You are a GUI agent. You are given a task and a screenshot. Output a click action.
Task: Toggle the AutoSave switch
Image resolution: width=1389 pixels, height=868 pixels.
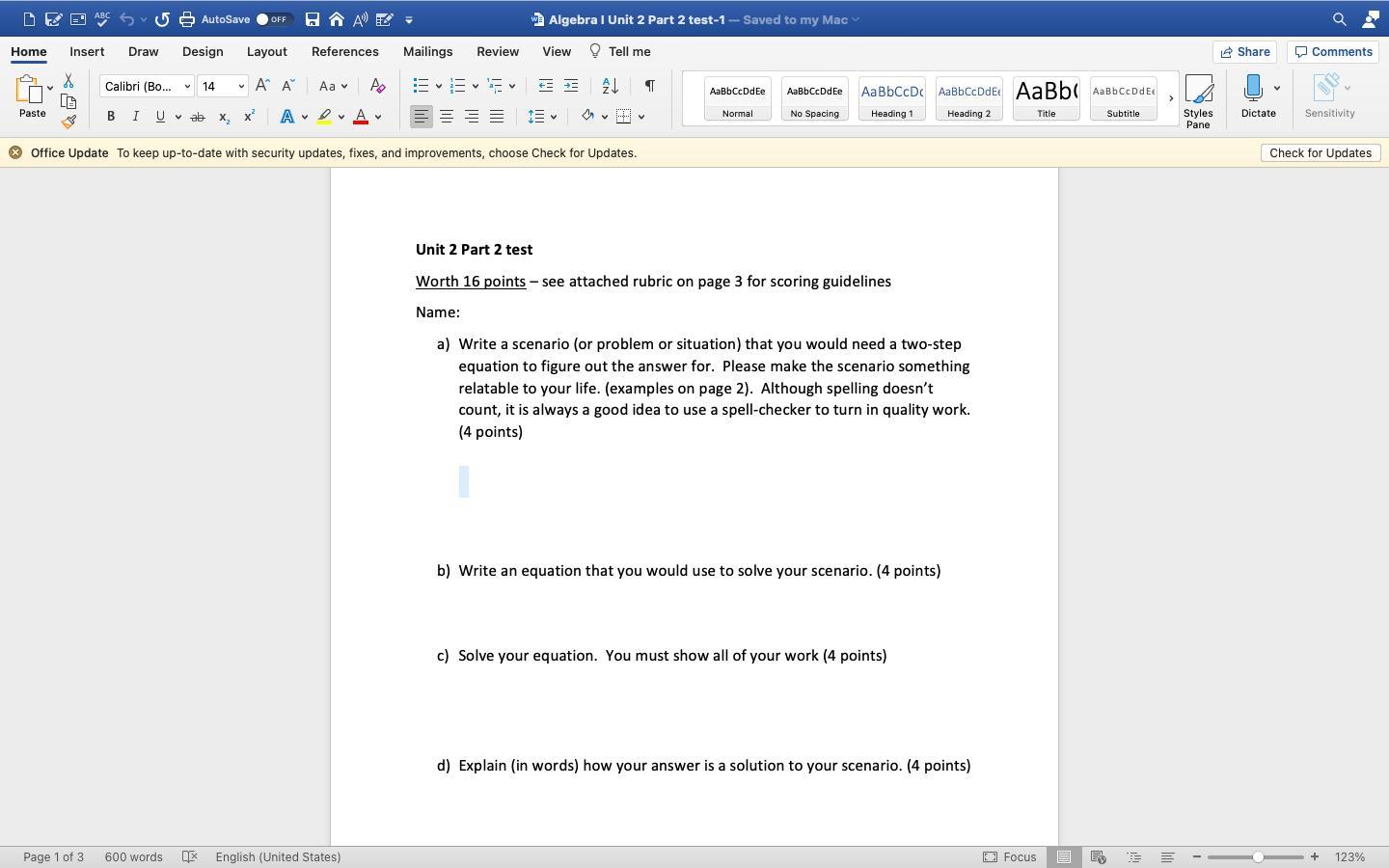pyautogui.click(x=273, y=19)
